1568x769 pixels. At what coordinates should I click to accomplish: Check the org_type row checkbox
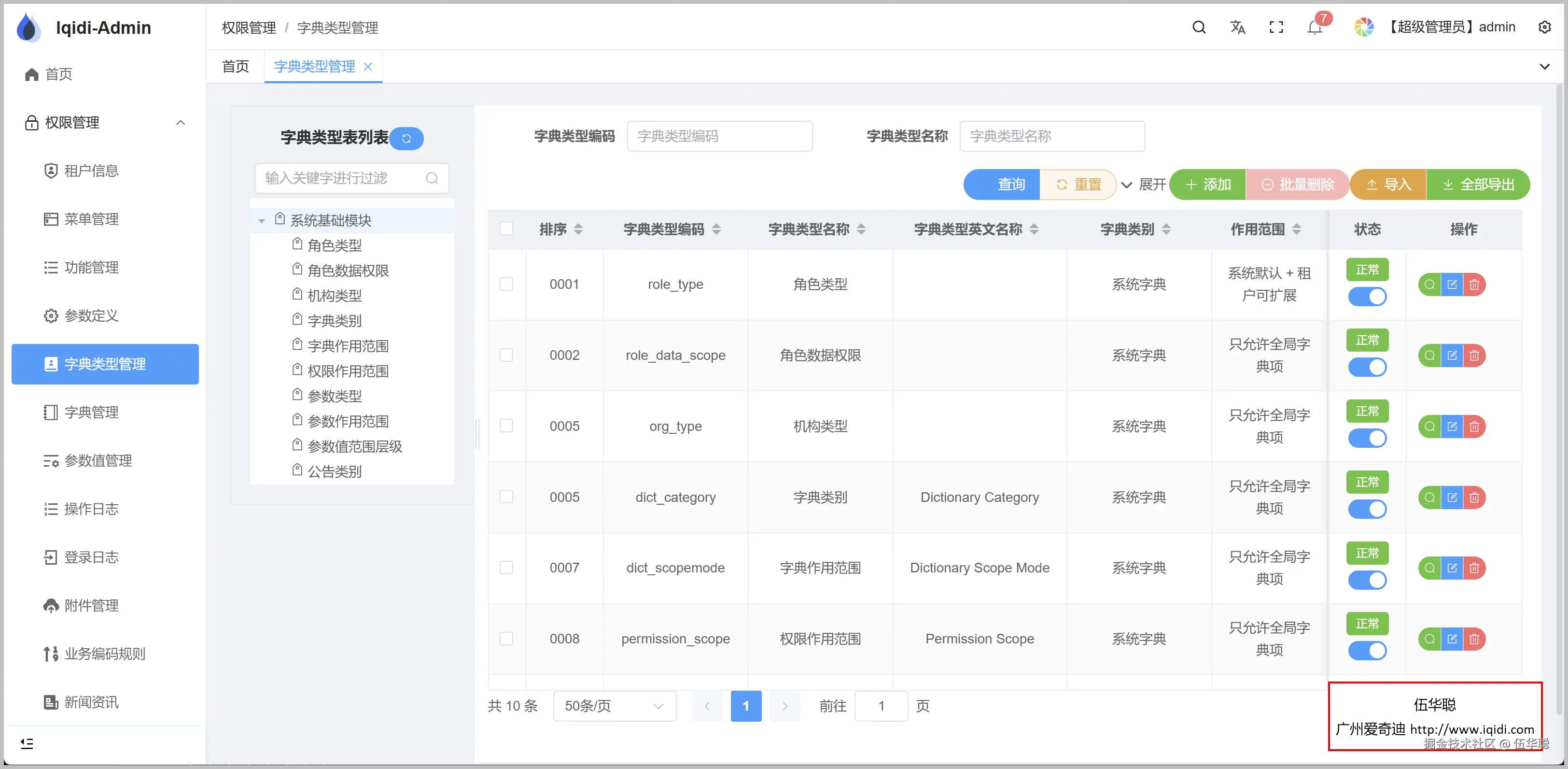(506, 426)
